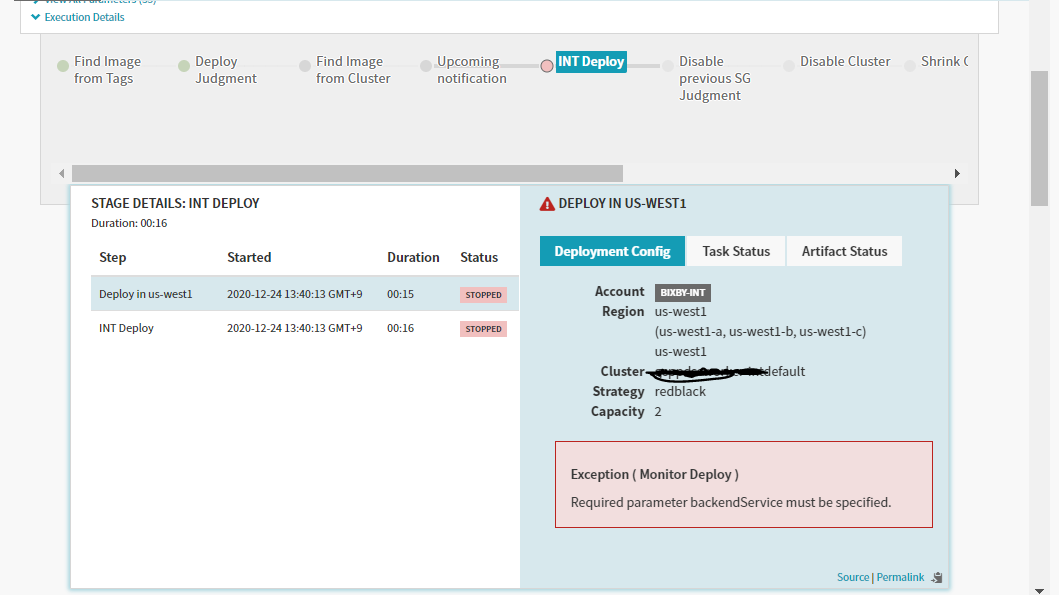Click the page vertical scrollbar thumb
The image size is (1059, 595).
(1039, 138)
